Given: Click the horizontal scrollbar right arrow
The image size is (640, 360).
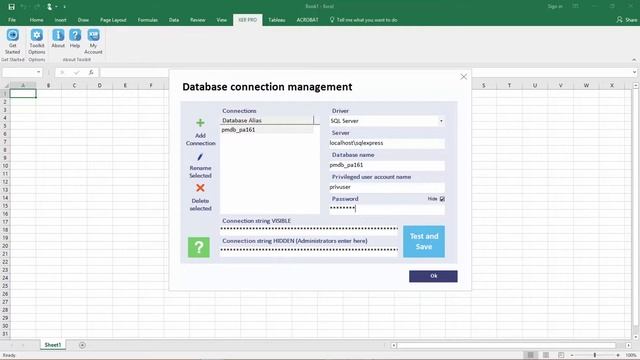Looking at the screenshot, I should (629, 345).
